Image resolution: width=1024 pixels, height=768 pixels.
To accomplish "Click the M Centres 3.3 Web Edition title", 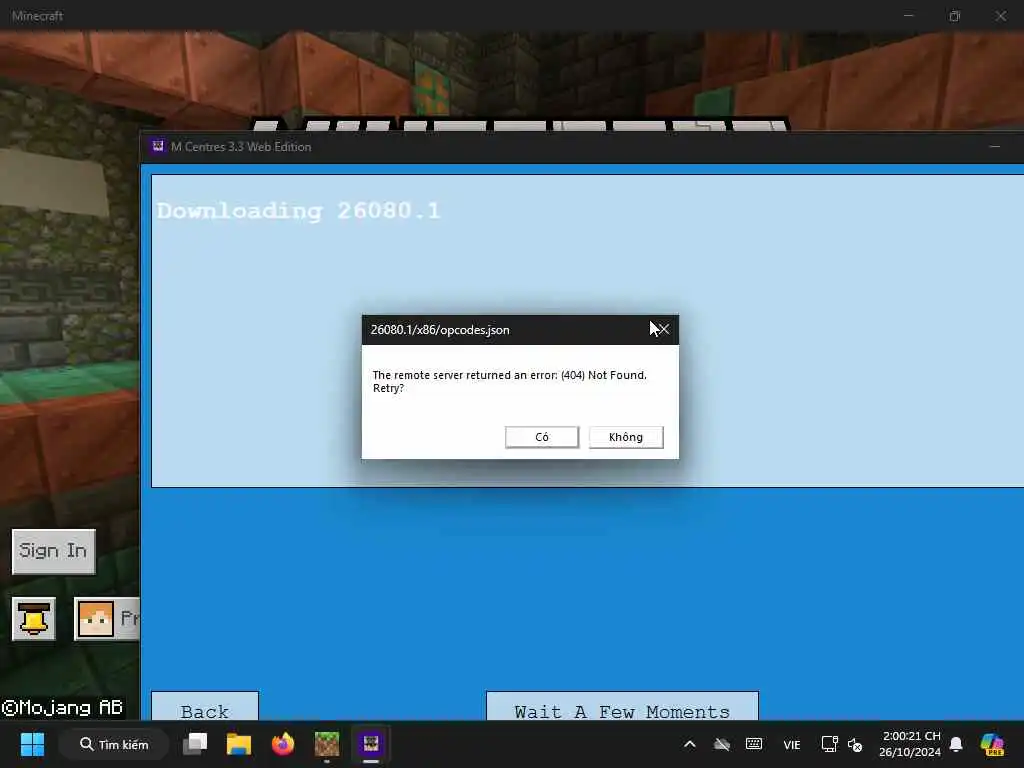I will point(241,147).
